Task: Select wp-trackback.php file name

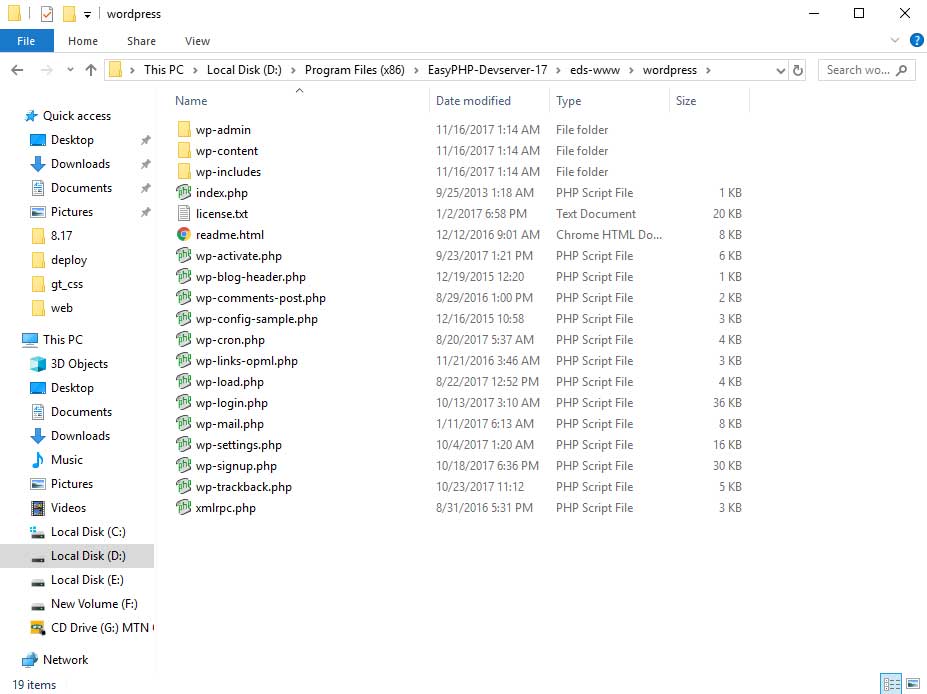Action: [244, 487]
